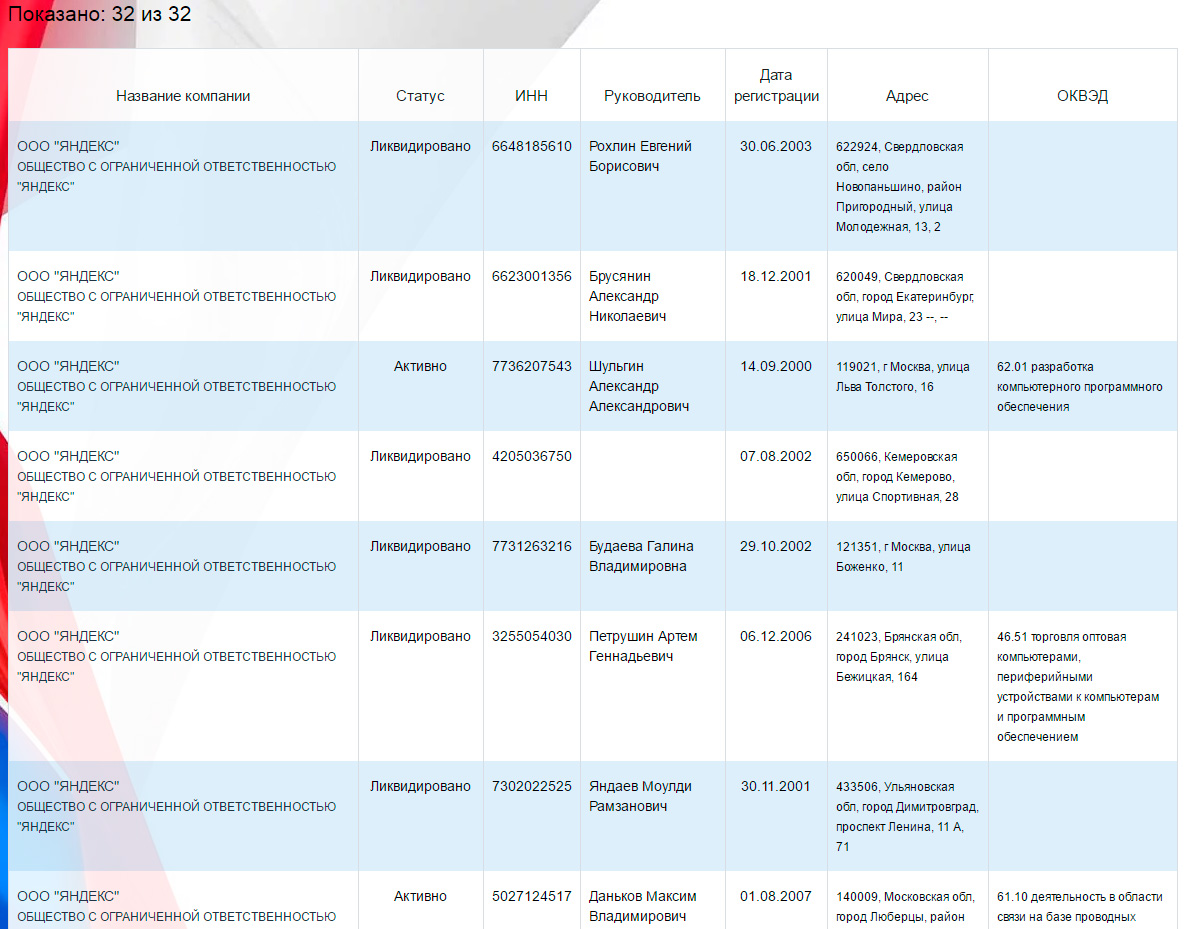The height and width of the screenshot is (929, 1189).
Task: Click address '241023, Брянская обл, город Брянск'
Action: pyautogui.click(x=899, y=657)
